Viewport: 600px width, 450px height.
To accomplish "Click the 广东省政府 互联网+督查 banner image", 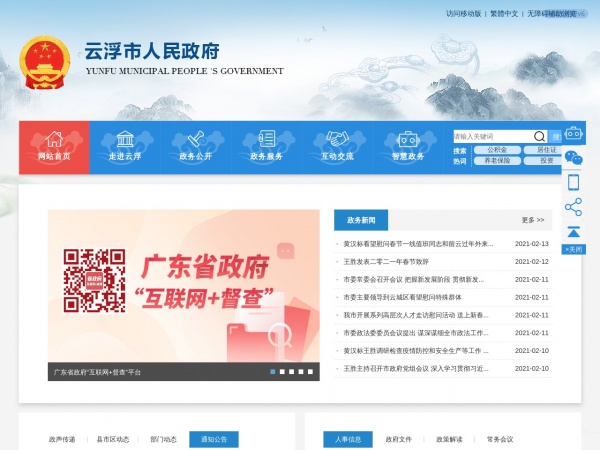I will 184,285.
